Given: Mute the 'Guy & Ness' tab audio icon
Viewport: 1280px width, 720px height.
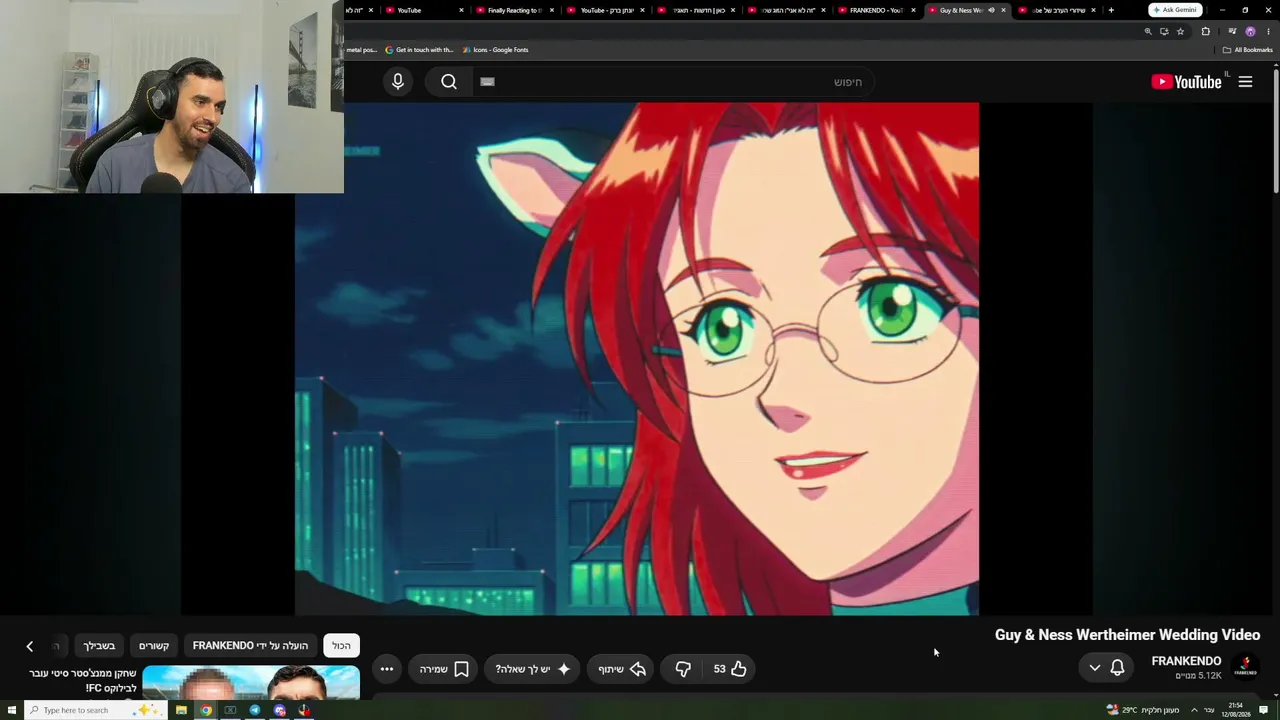Looking at the screenshot, I should coord(991,10).
